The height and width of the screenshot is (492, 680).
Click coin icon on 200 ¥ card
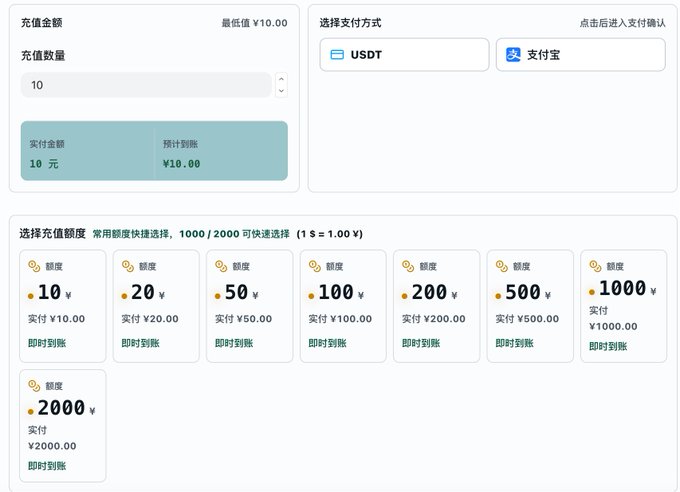tap(408, 266)
